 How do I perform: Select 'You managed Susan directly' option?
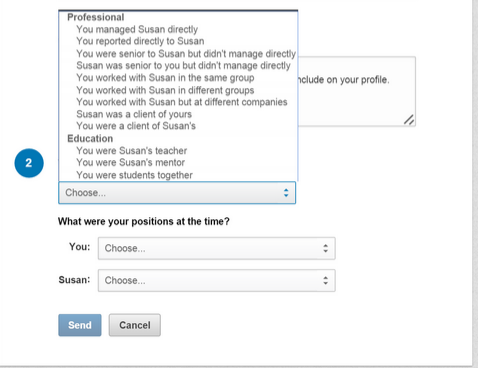pyautogui.click(x=178, y=29)
